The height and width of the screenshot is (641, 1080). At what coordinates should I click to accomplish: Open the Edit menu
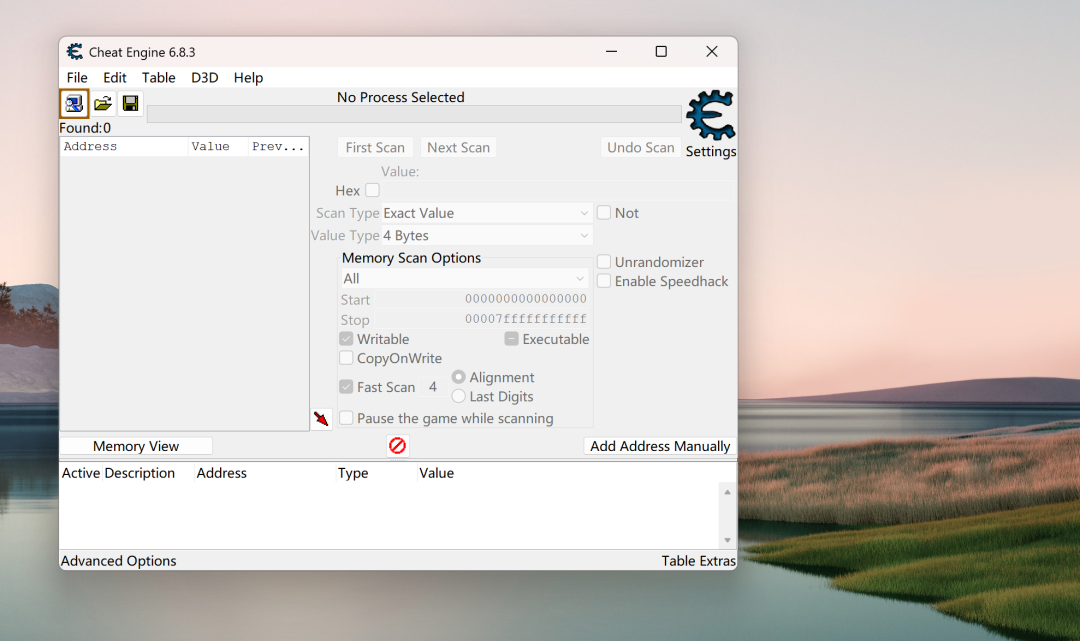(114, 78)
